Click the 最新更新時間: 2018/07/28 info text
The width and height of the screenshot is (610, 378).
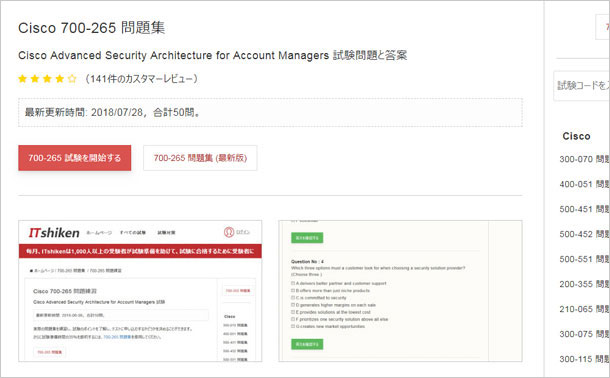pyautogui.click(x=112, y=112)
